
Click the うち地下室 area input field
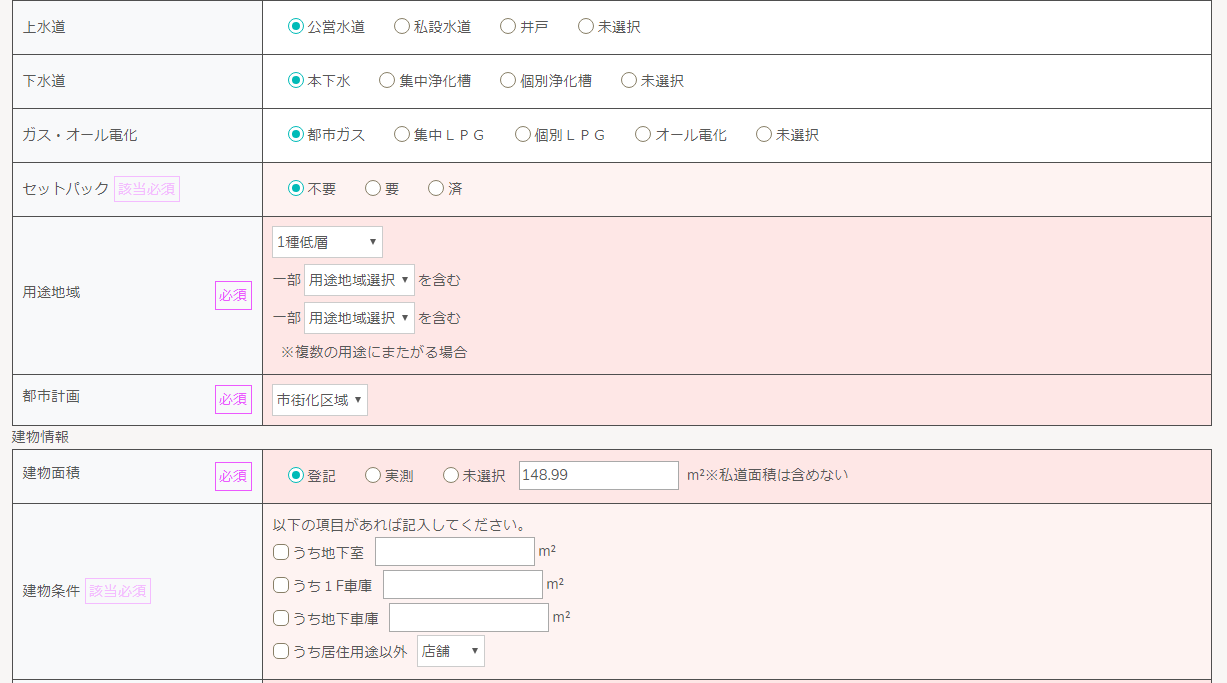455,552
